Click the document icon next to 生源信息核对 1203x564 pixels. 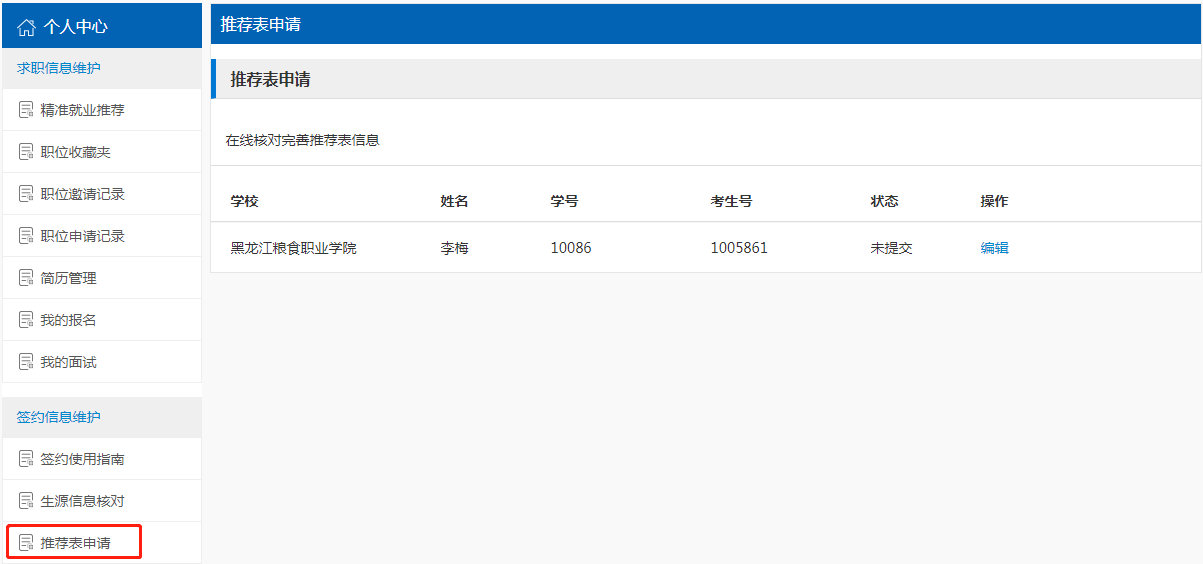[26, 501]
